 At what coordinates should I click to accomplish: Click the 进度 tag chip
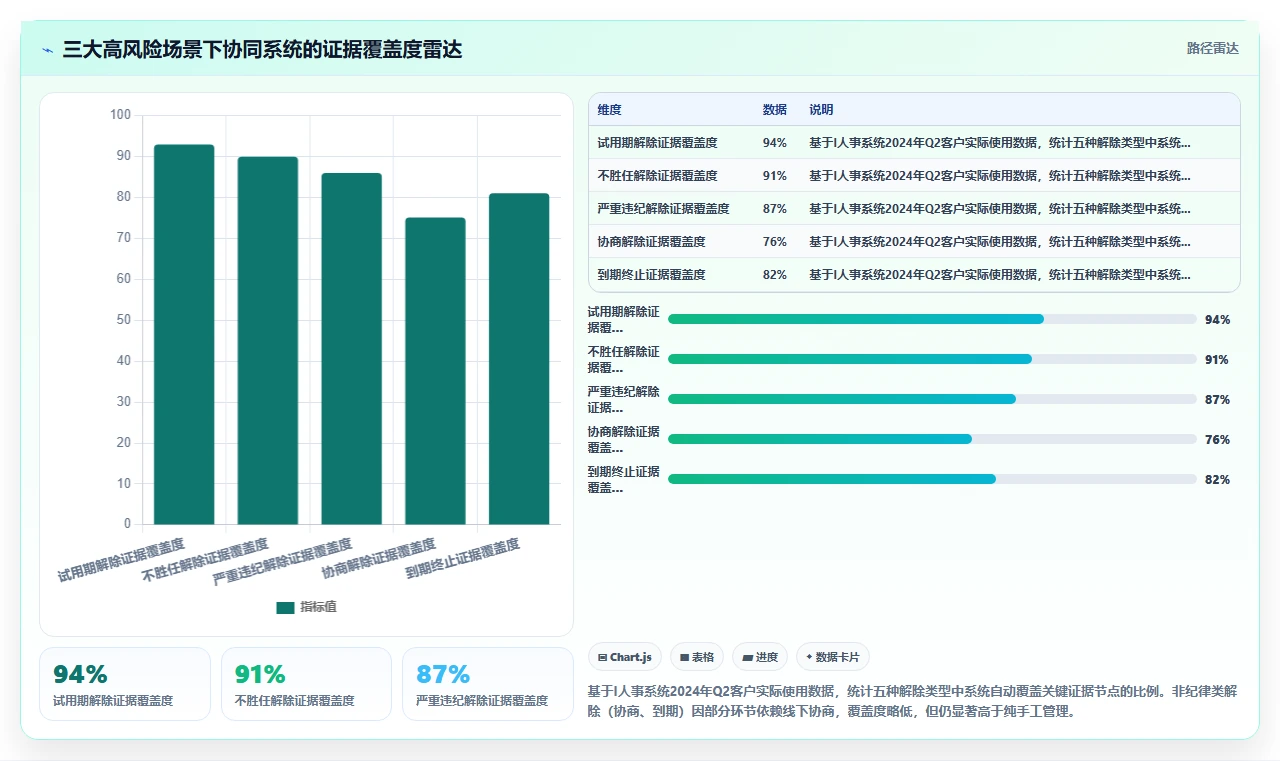click(760, 657)
